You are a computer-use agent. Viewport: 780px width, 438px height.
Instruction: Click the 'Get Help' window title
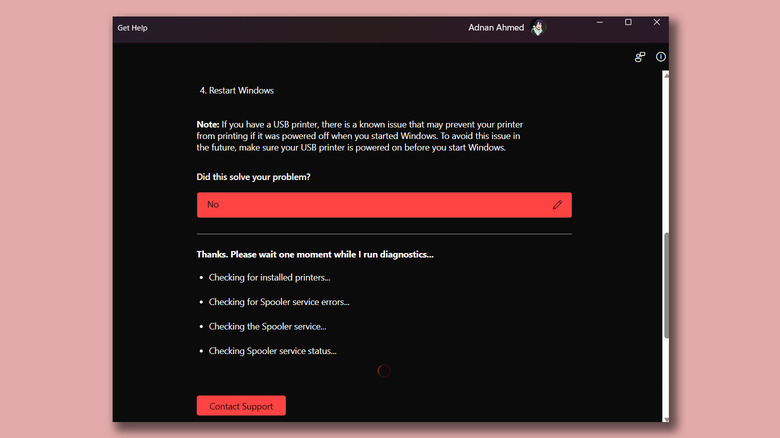pos(132,28)
